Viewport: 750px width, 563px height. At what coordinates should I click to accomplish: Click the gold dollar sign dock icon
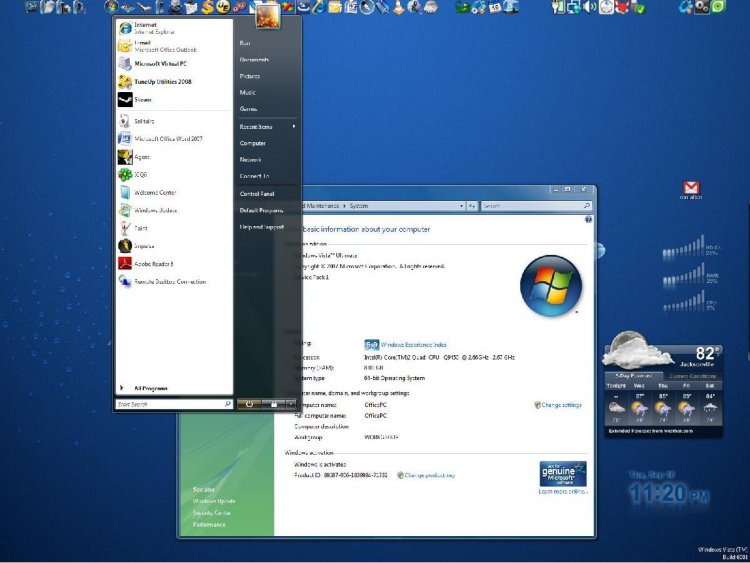pos(207,7)
